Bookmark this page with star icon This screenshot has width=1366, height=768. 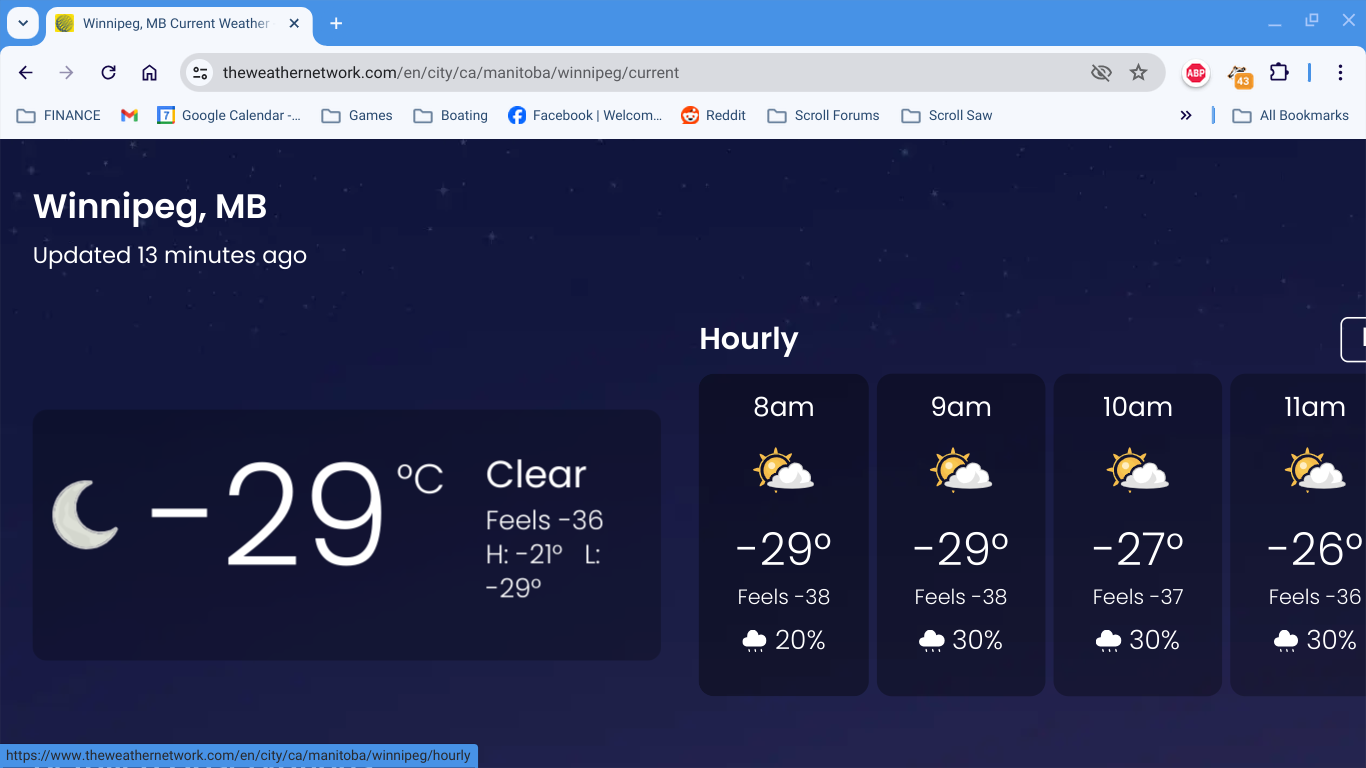point(1138,73)
